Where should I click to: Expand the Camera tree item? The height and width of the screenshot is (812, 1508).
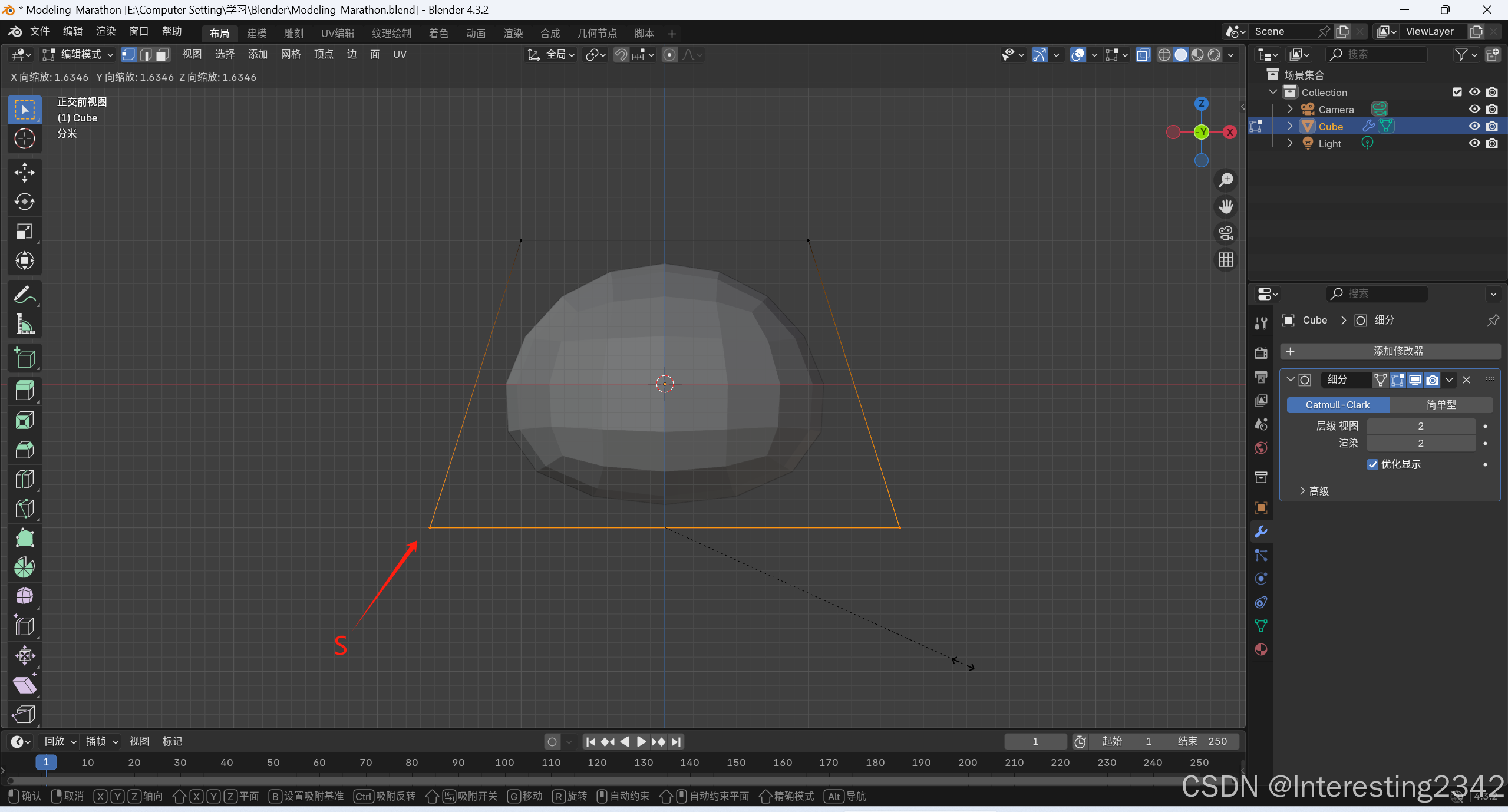pos(1290,110)
